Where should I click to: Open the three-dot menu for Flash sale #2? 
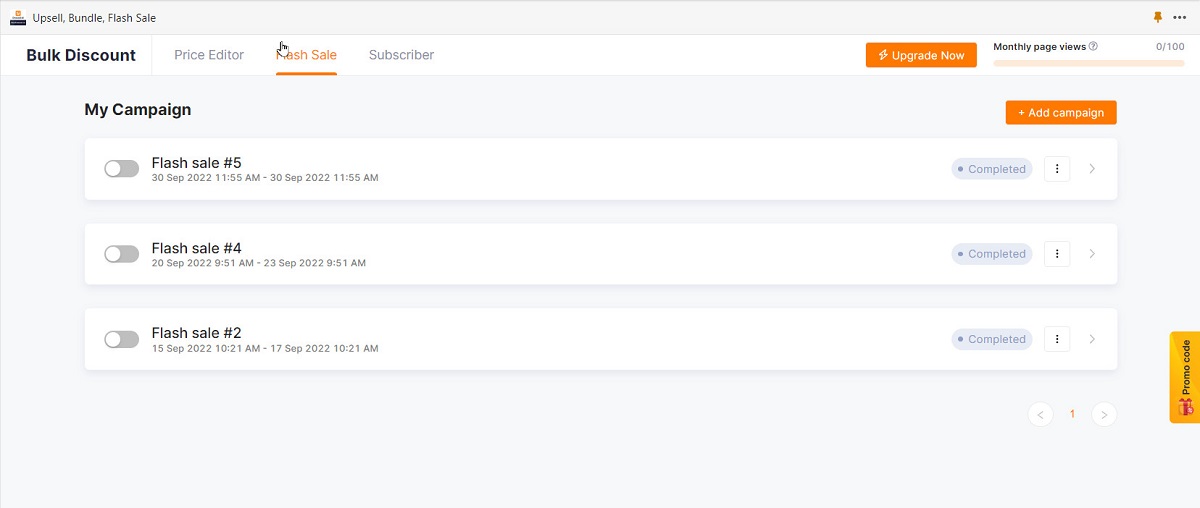[x=1057, y=339]
